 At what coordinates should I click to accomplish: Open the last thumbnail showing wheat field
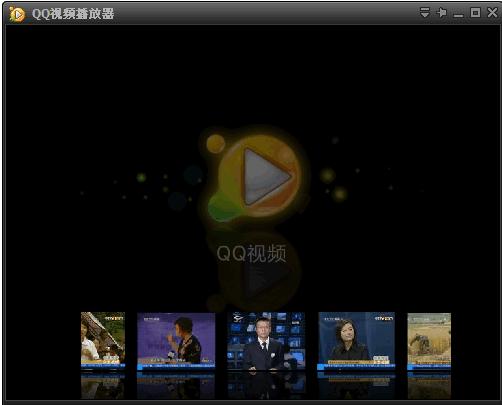[429, 341]
